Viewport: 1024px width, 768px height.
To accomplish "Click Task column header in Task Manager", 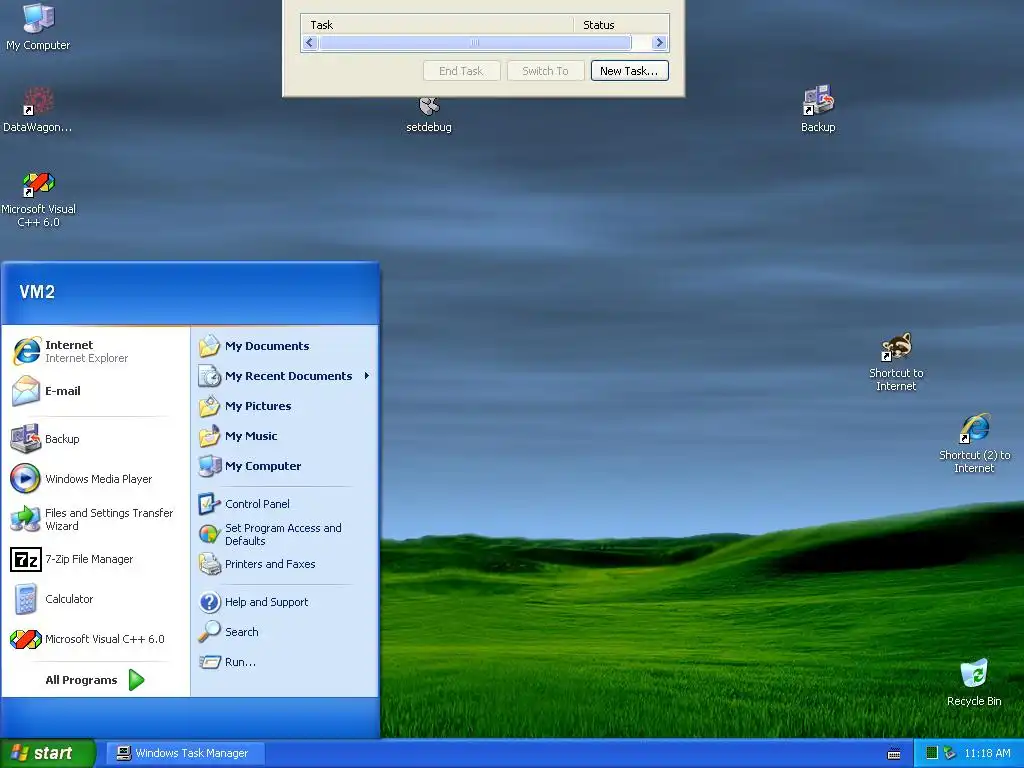I will [438, 25].
